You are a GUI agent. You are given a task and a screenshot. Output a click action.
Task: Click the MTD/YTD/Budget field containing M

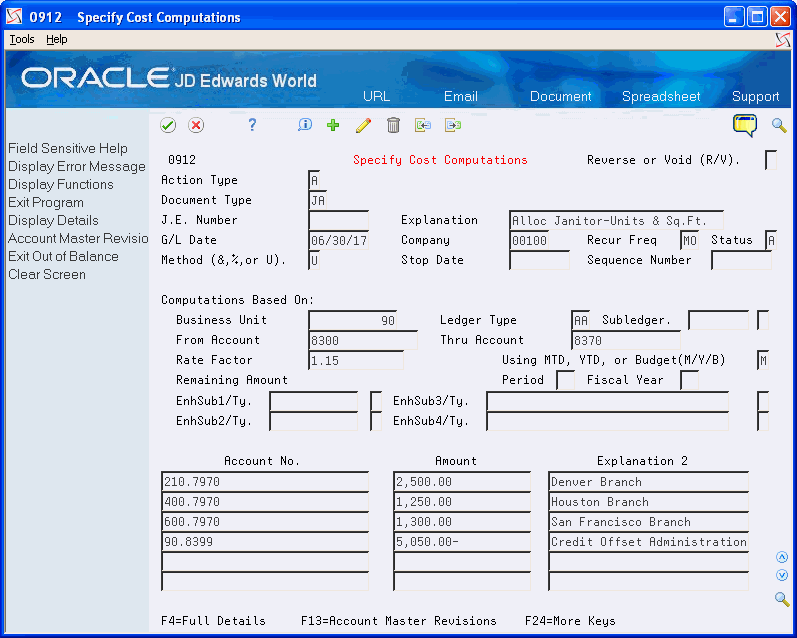[x=762, y=360]
